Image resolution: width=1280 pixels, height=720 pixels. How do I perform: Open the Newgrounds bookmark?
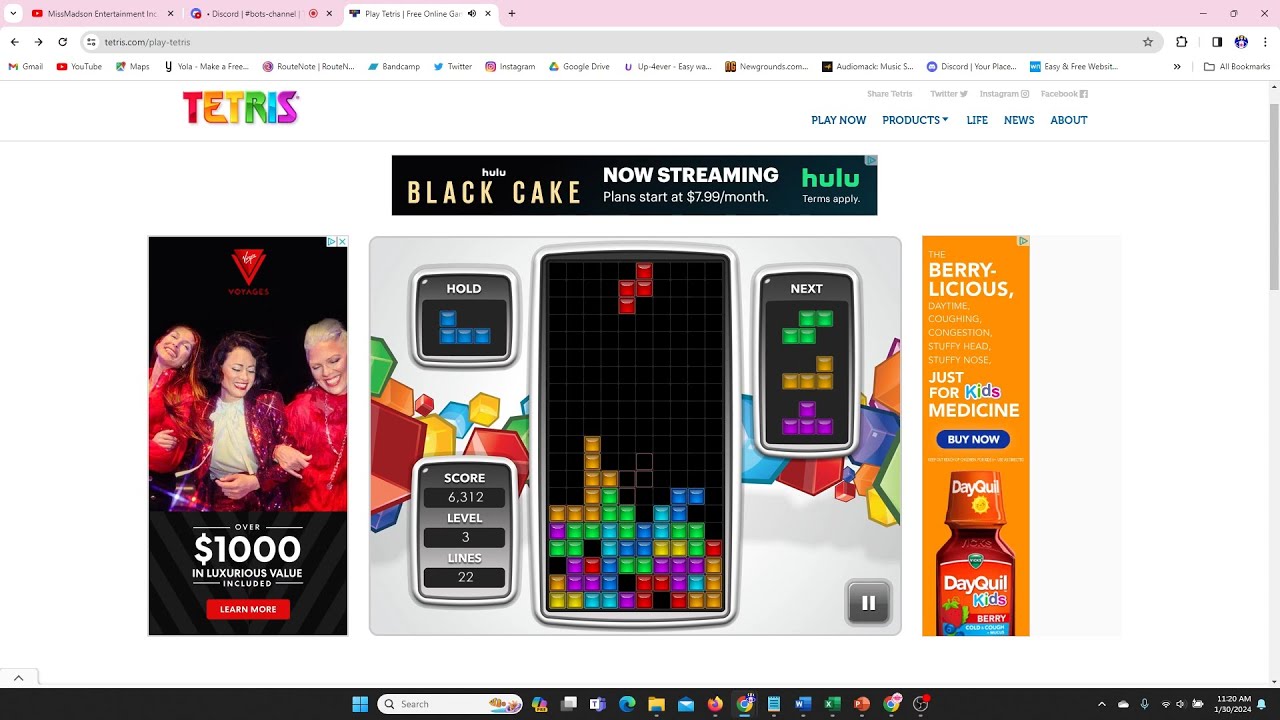(767, 67)
